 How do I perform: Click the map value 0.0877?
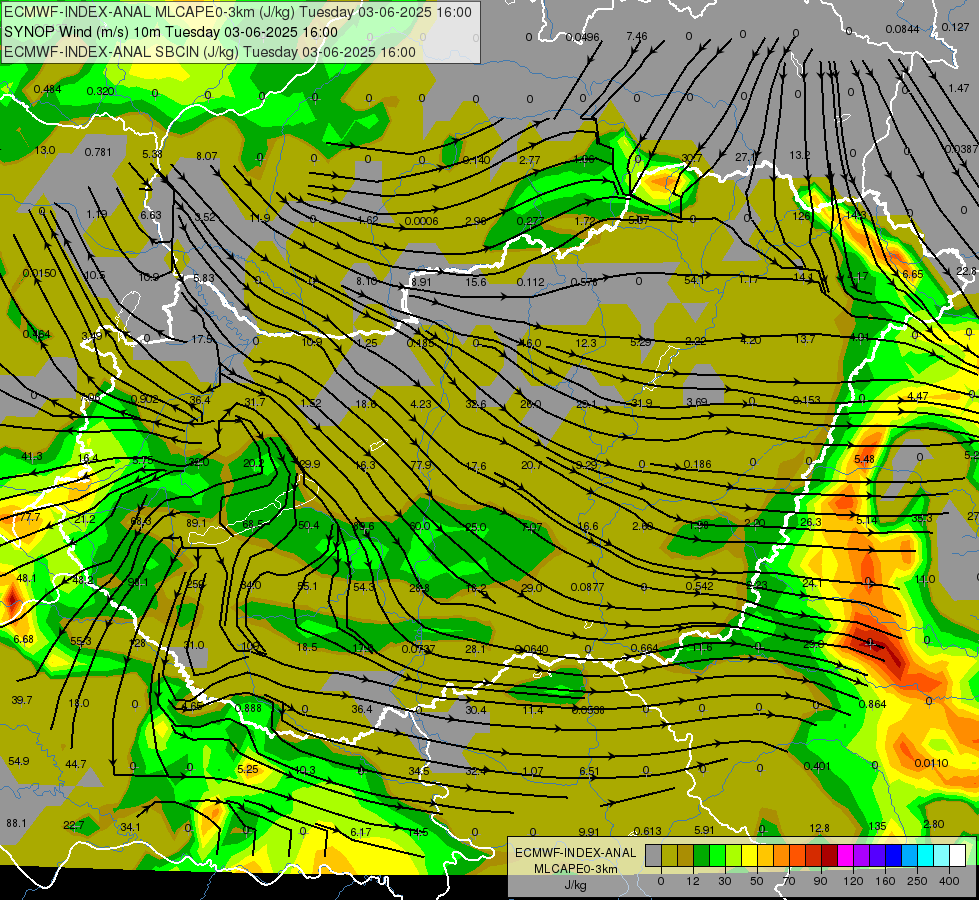click(x=587, y=587)
